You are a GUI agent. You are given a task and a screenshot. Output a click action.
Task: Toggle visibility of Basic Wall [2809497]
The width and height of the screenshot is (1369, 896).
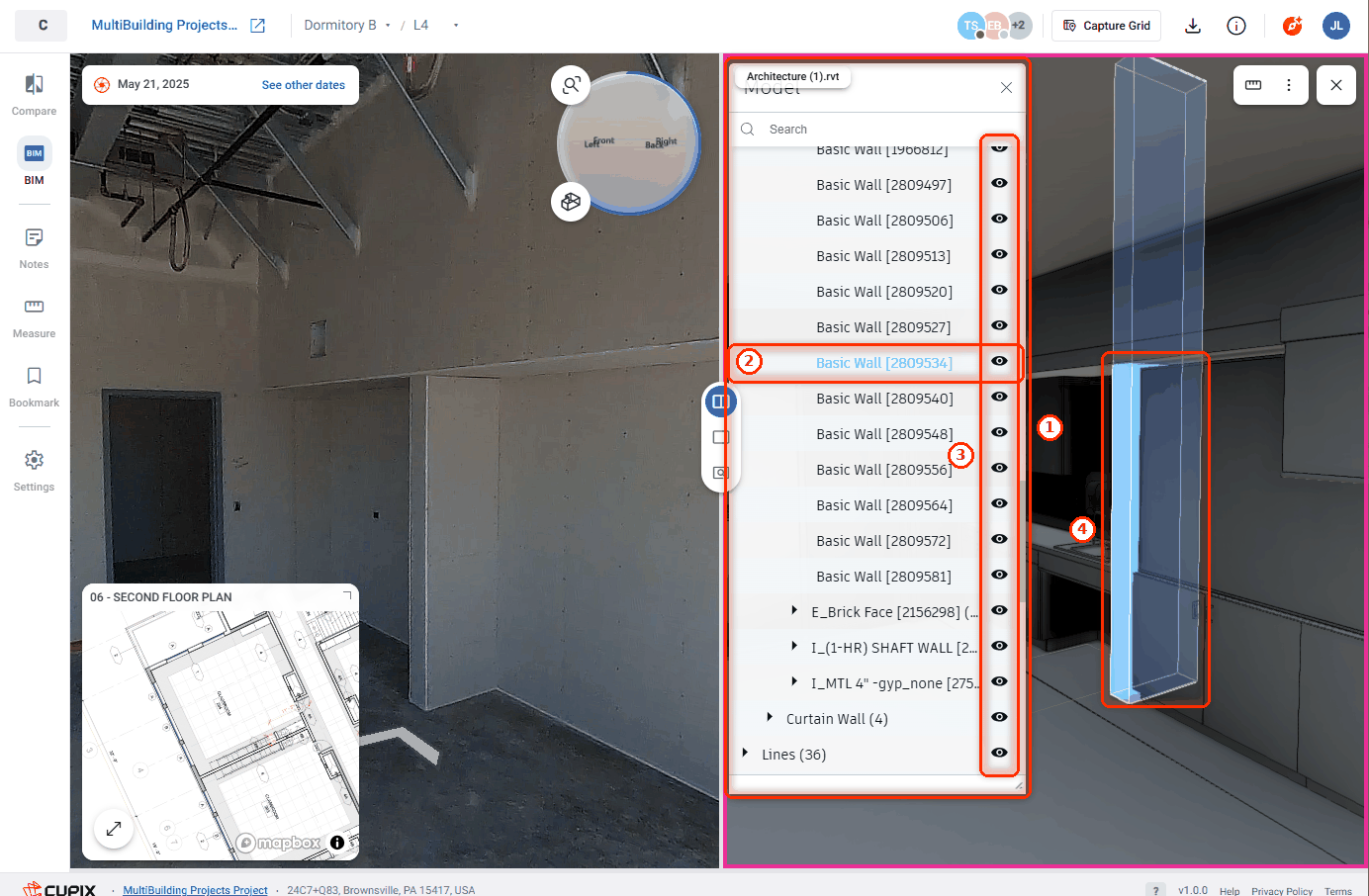[999, 183]
